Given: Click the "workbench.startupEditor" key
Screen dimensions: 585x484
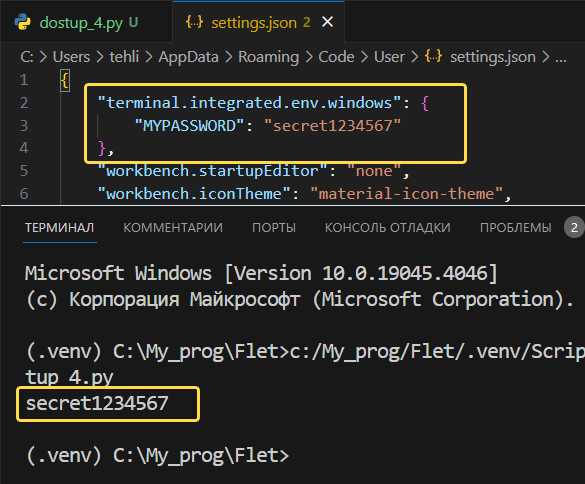Looking at the screenshot, I should tap(212, 171).
